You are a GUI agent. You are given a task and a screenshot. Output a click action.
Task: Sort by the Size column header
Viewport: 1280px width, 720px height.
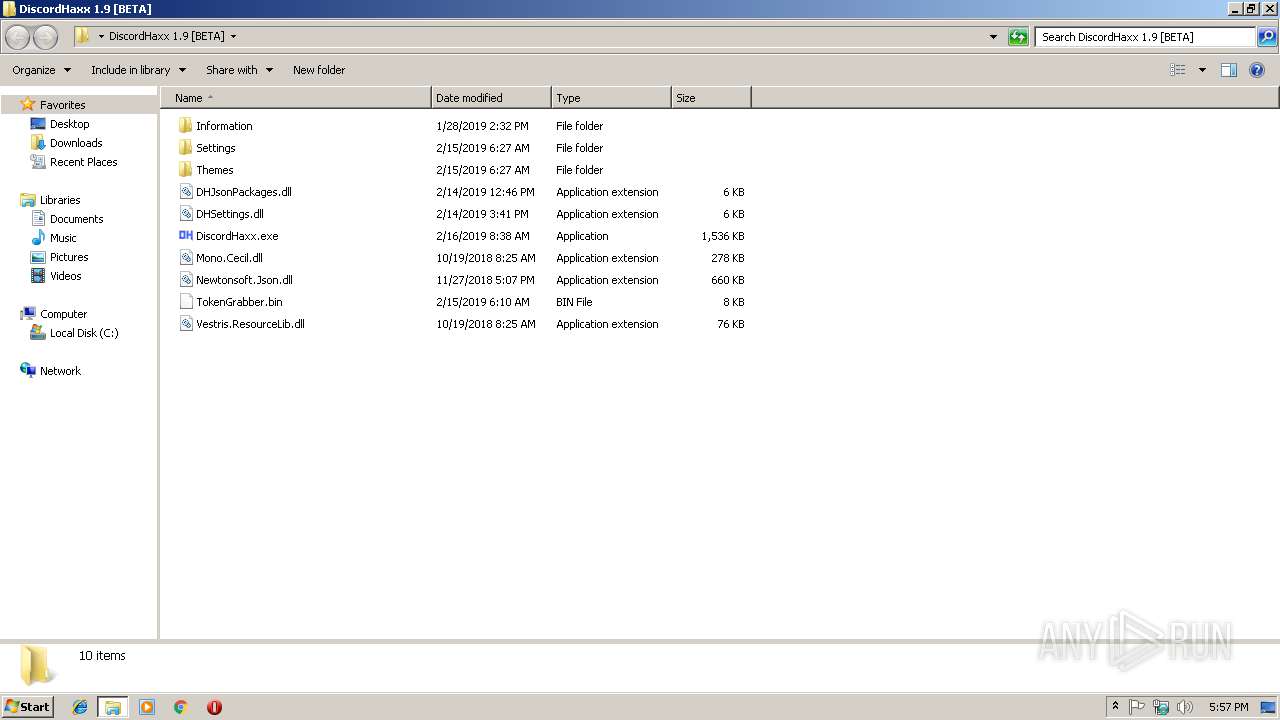(x=711, y=98)
